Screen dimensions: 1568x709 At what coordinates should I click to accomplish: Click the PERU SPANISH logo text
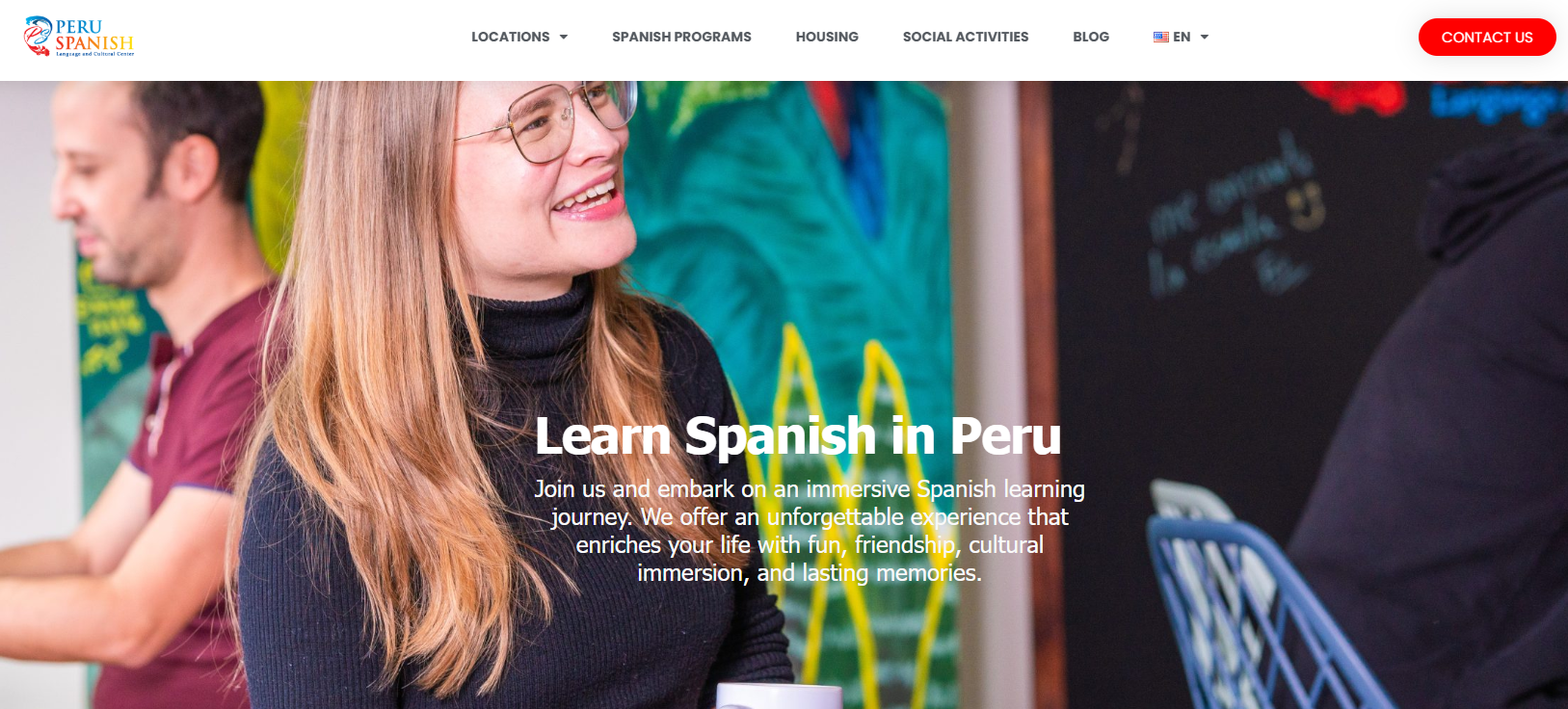click(x=93, y=35)
